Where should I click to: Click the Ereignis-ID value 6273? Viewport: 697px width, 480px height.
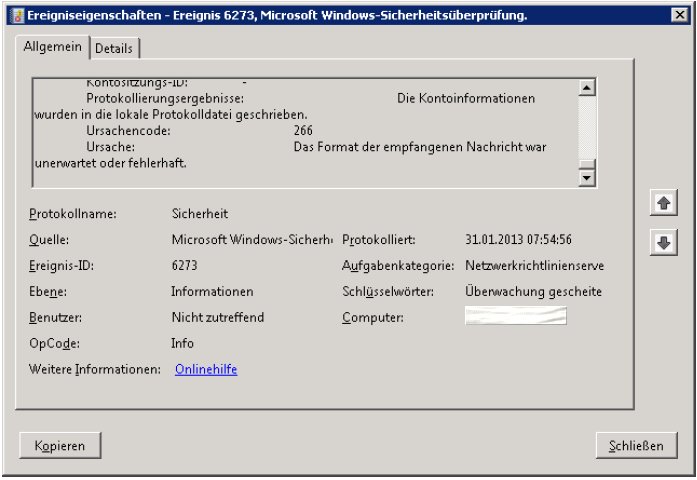(x=184, y=266)
